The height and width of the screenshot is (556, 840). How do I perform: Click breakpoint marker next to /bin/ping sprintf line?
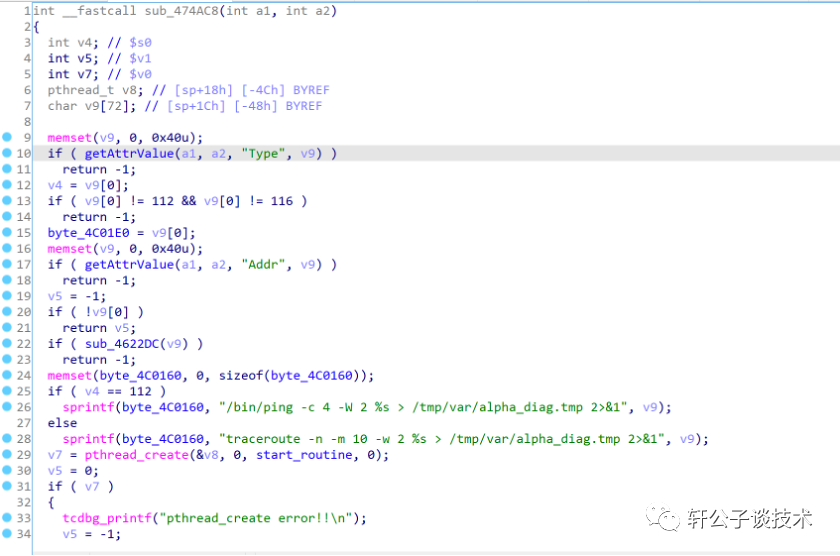7,407
